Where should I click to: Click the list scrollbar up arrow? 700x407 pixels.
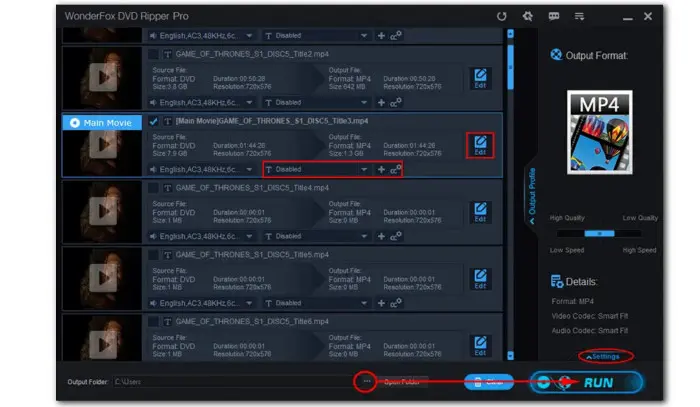pos(511,33)
